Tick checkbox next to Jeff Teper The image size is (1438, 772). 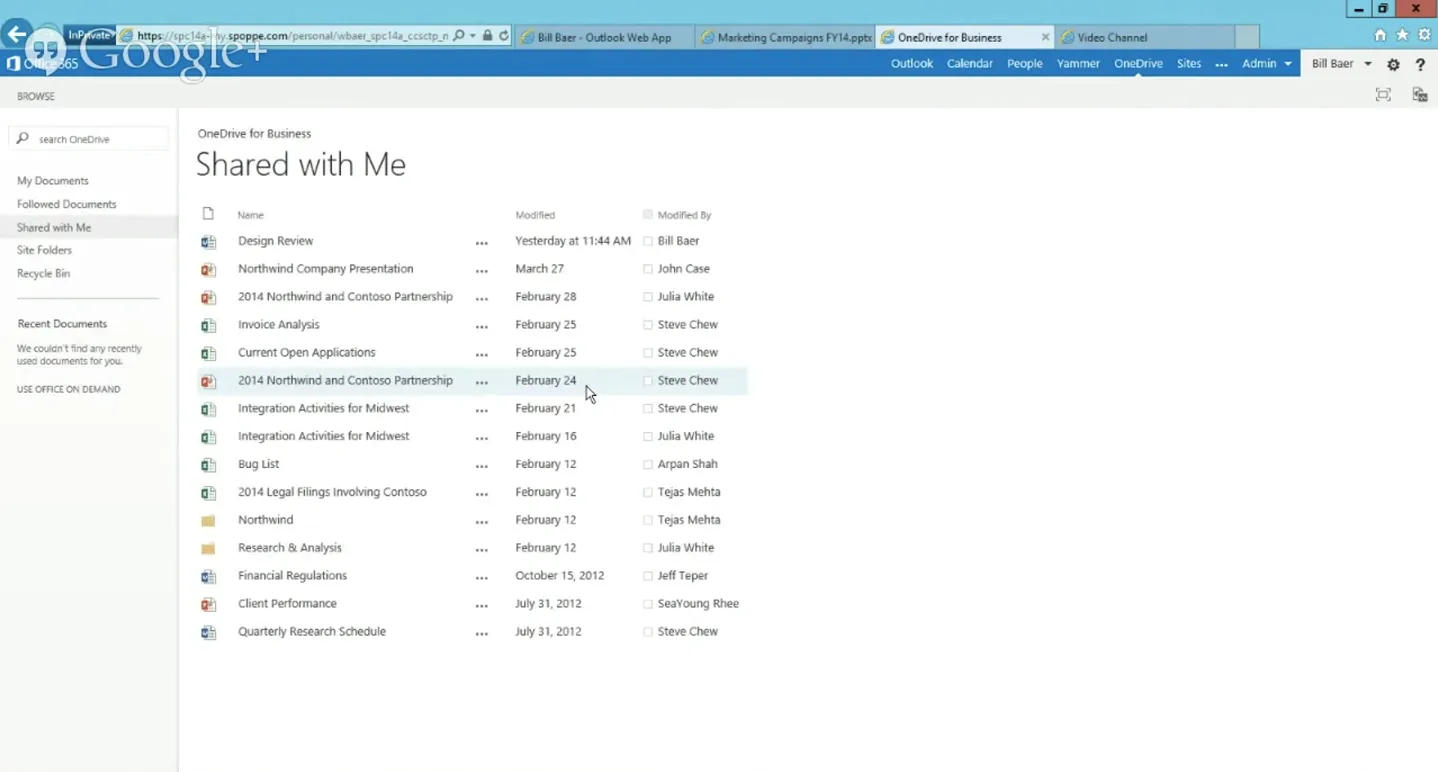648,576
